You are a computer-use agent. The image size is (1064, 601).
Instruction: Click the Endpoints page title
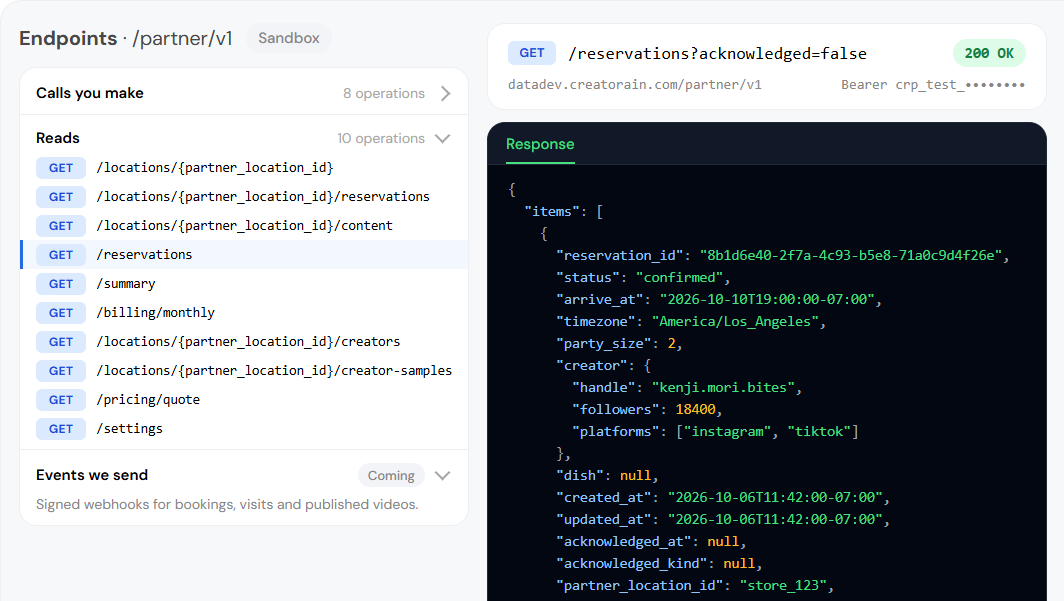[68, 39]
